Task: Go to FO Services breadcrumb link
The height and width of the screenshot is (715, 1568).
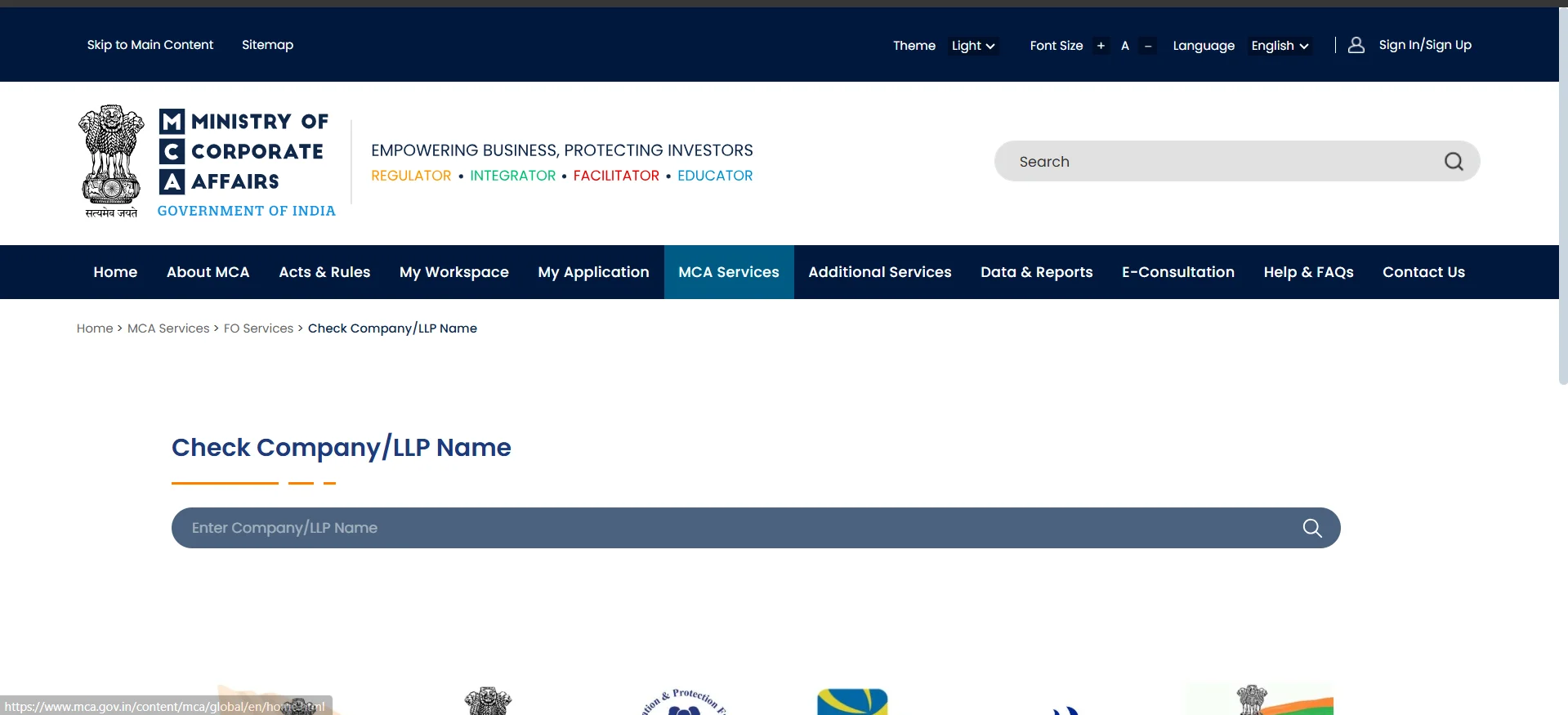Action: click(x=258, y=328)
